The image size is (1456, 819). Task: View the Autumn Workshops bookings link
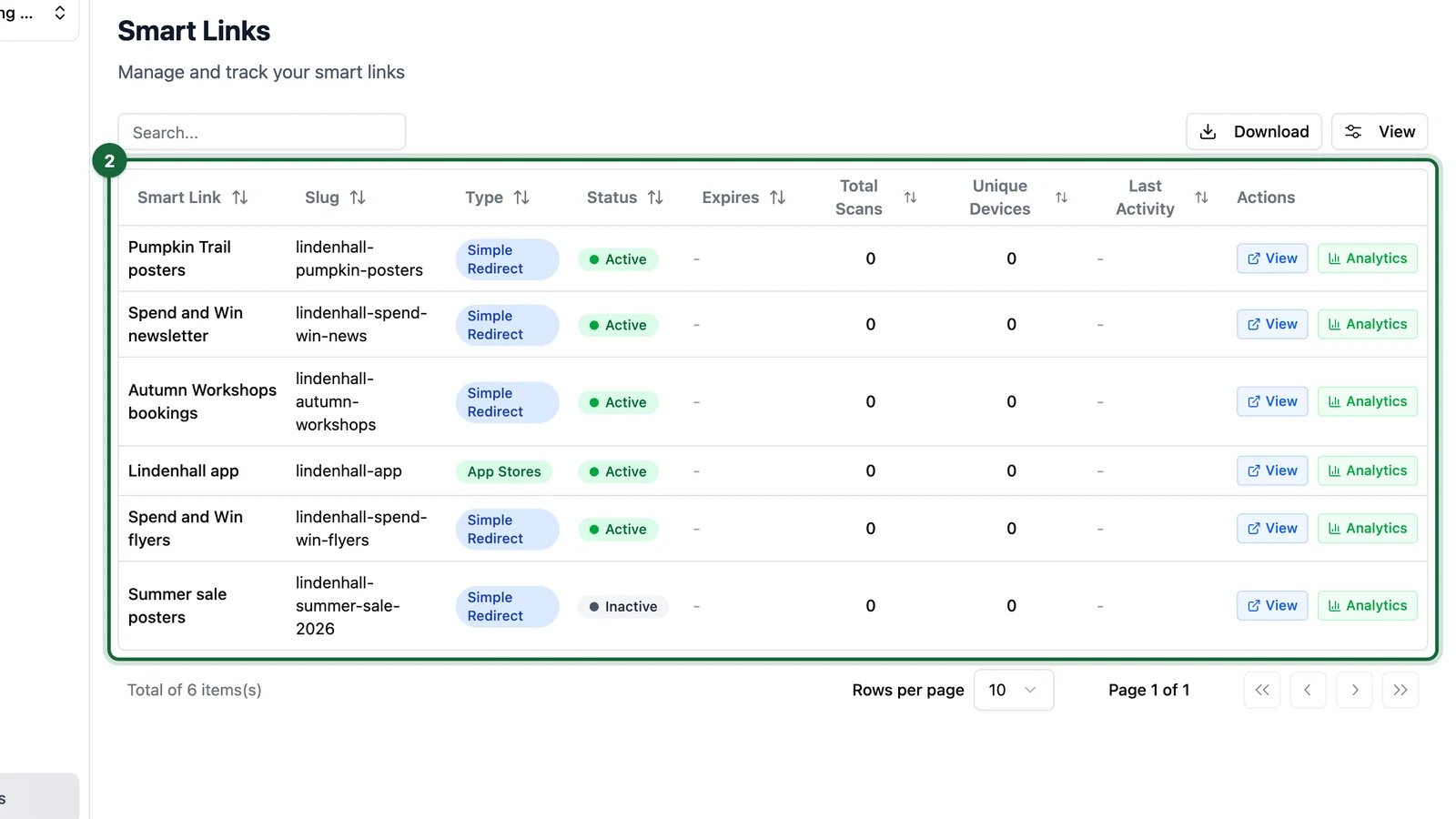1272,401
